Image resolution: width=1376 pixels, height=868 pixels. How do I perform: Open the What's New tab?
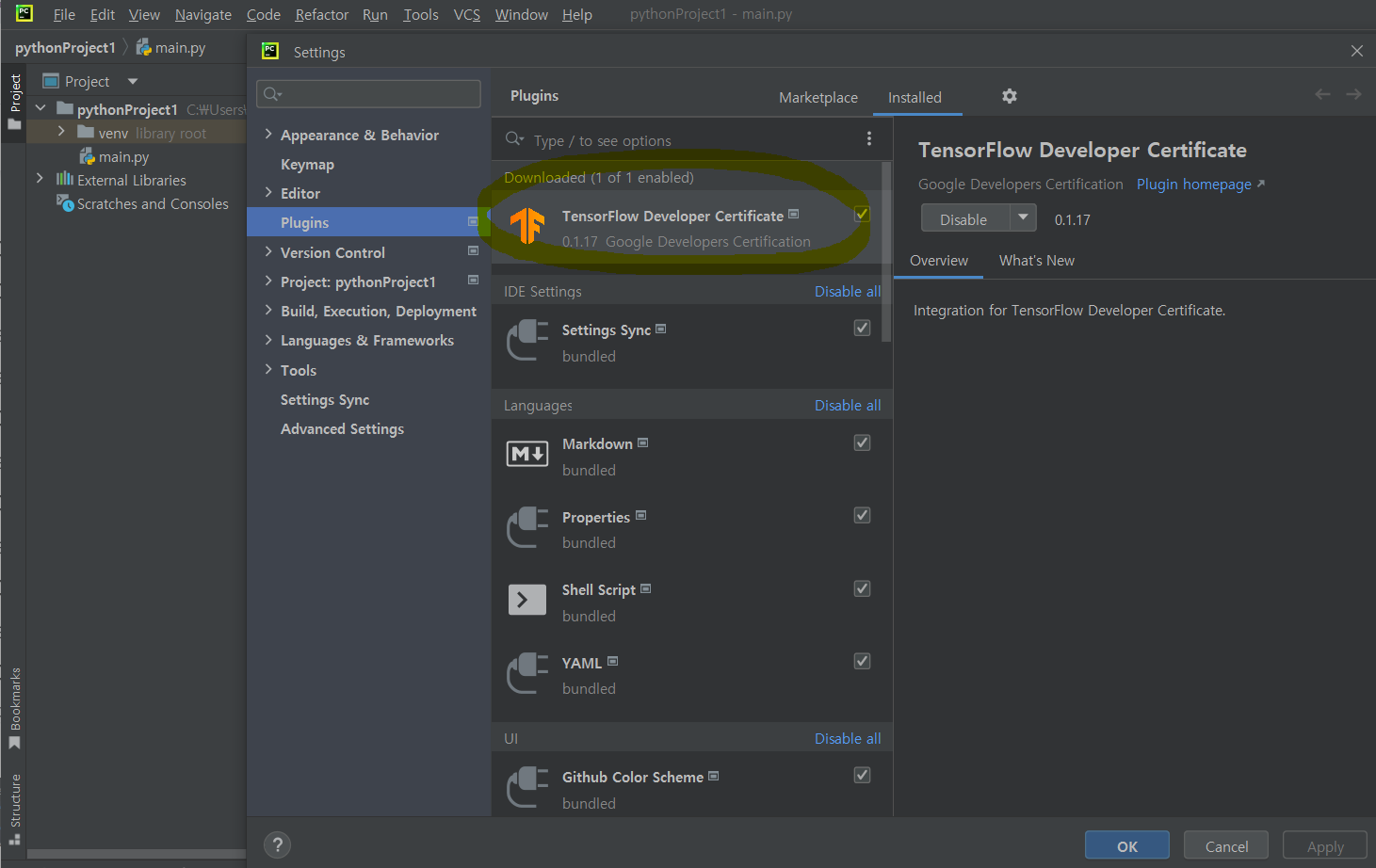1036,260
